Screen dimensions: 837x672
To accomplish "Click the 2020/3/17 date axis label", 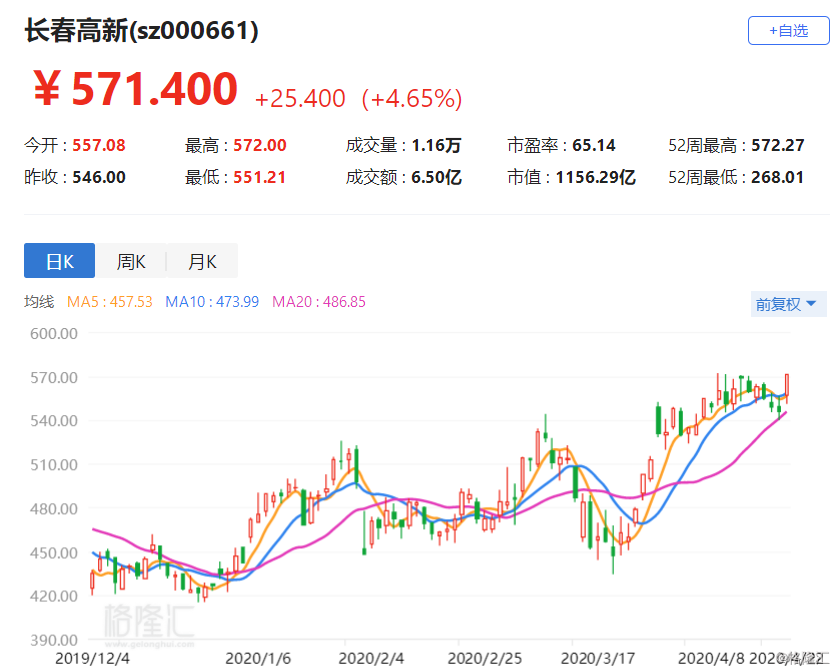I will pos(598,659).
